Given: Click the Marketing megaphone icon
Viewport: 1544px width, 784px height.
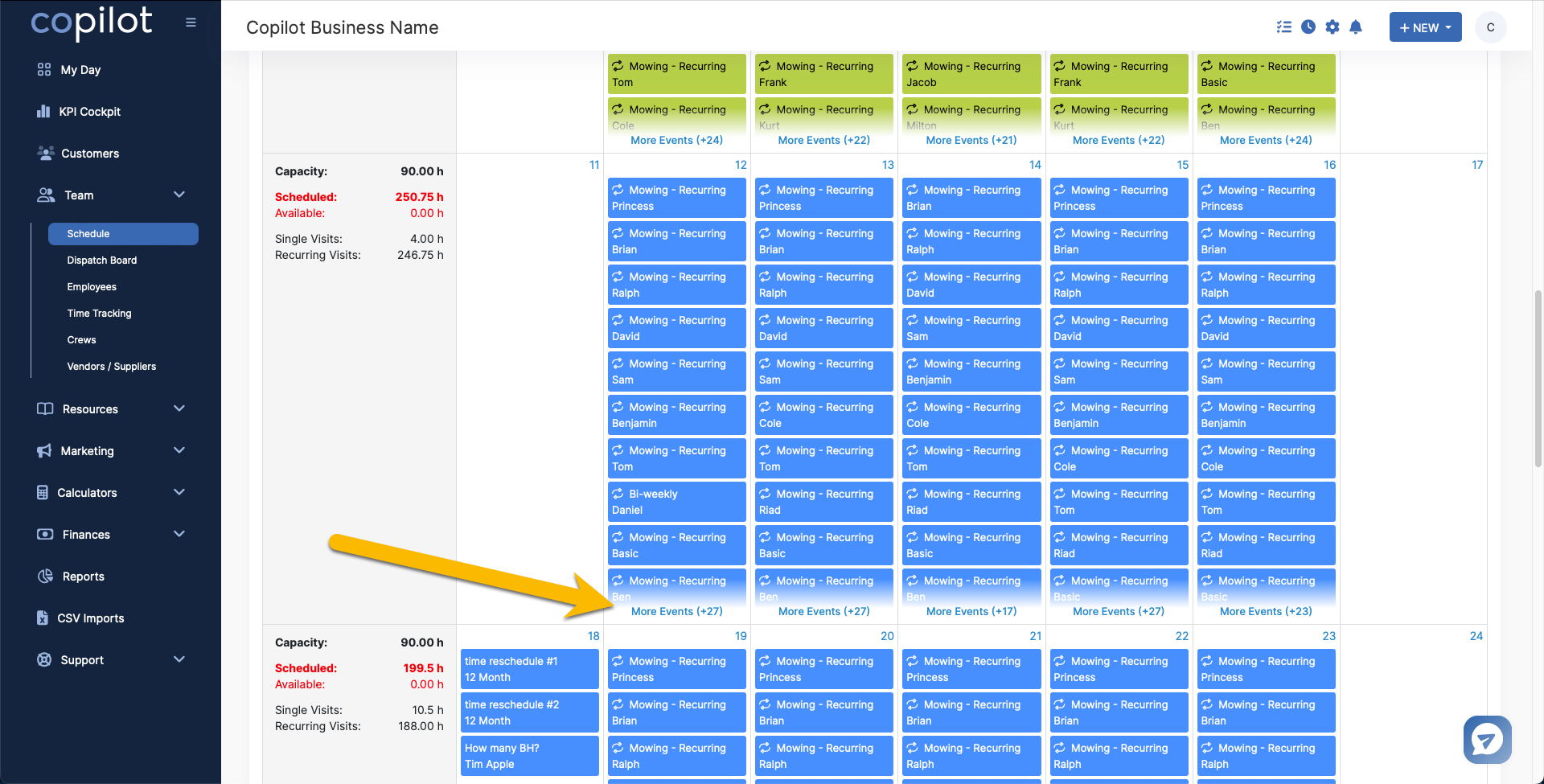Looking at the screenshot, I should click(44, 451).
